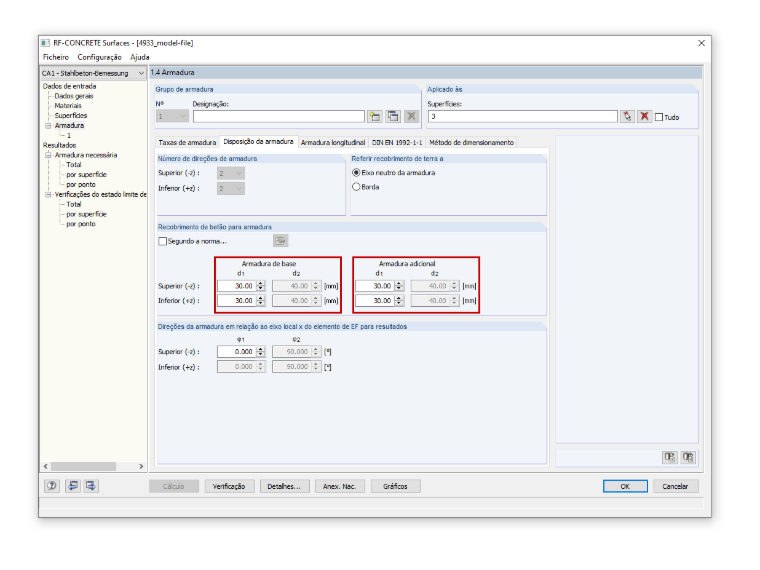Screen dimensions: 760x570
Task: Switch to Taxas de armadura tab
Action: click(187, 142)
